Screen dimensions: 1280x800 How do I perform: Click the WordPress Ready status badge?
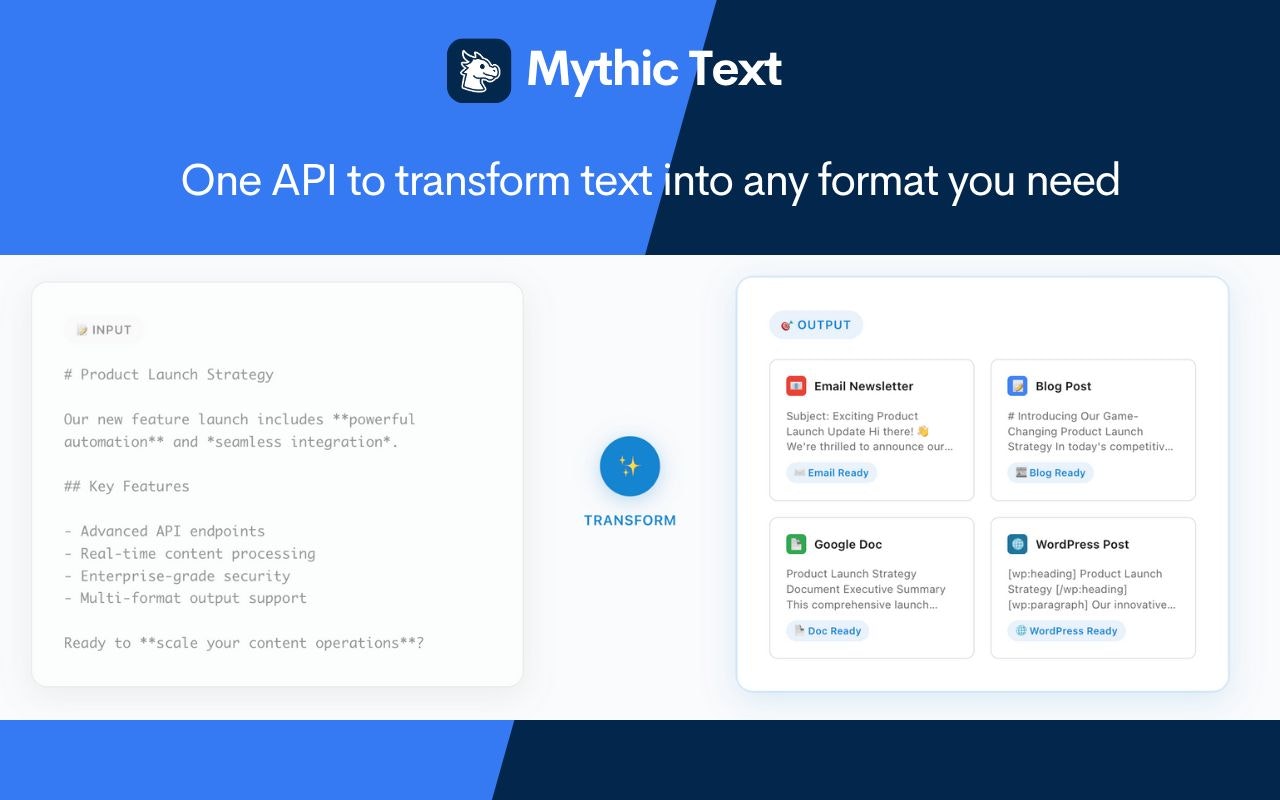(x=1066, y=631)
